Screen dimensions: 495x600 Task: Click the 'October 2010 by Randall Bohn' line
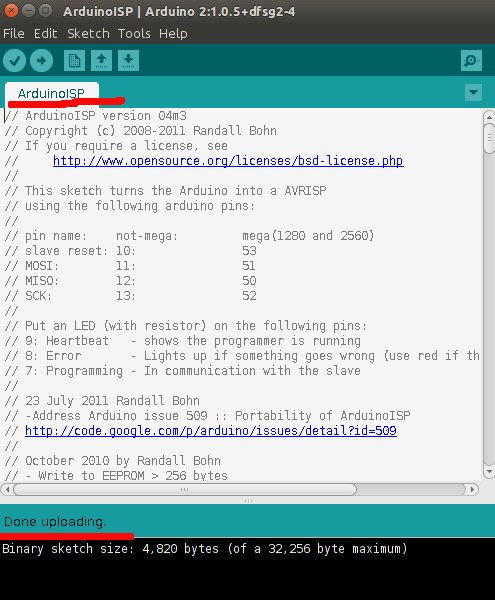coord(112,461)
